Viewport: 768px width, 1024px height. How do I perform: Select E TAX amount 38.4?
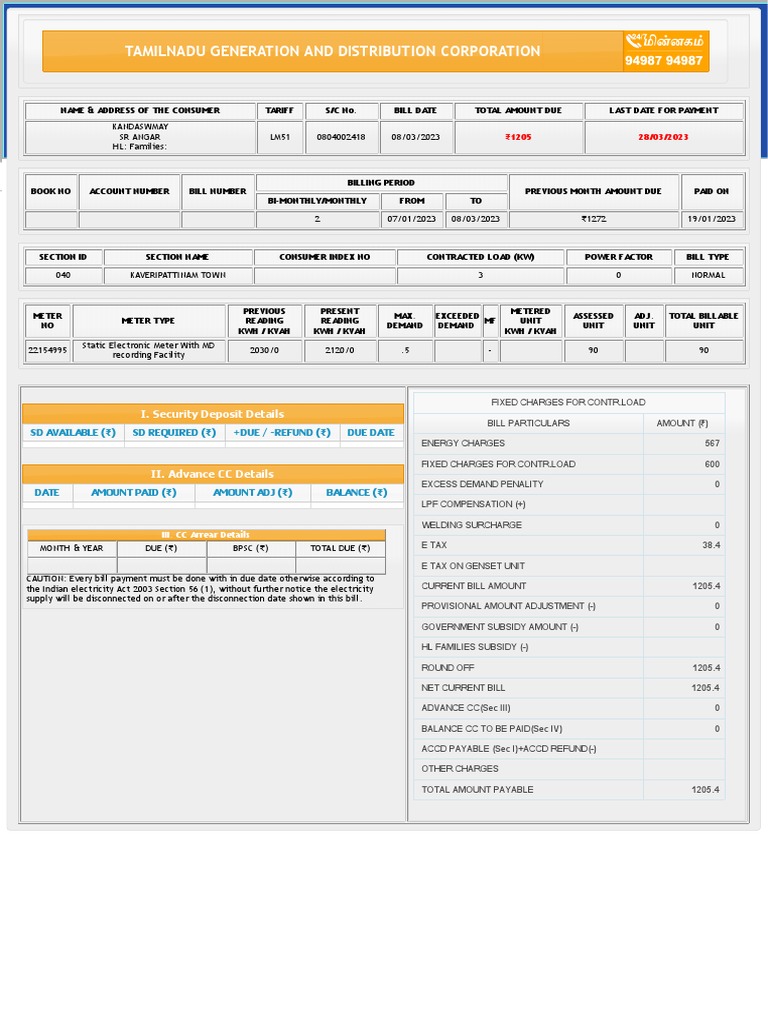tap(711, 545)
